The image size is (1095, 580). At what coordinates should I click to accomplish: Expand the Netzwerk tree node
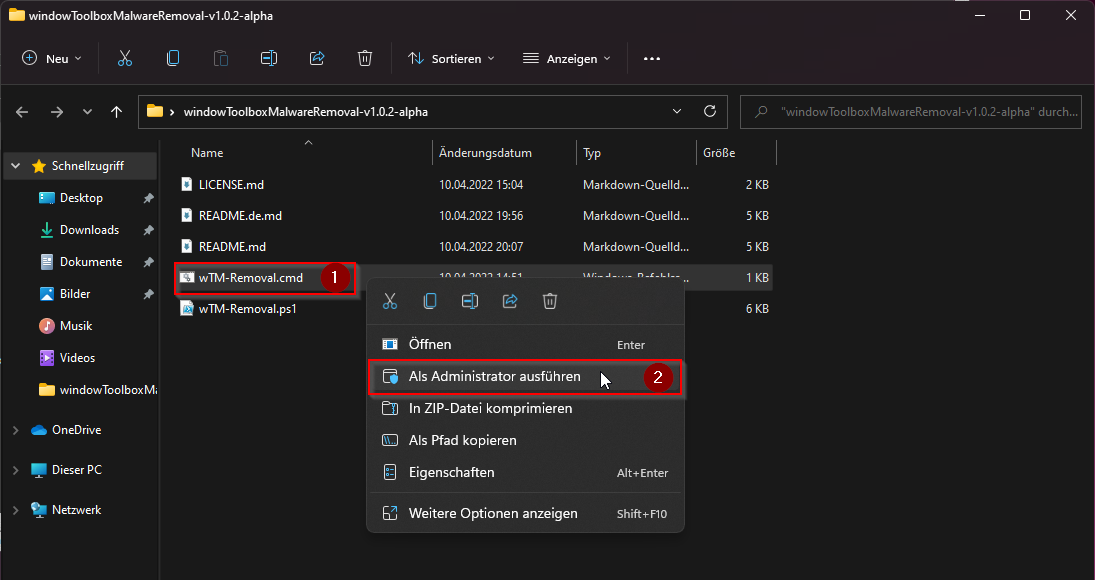[x=15, y=510]
